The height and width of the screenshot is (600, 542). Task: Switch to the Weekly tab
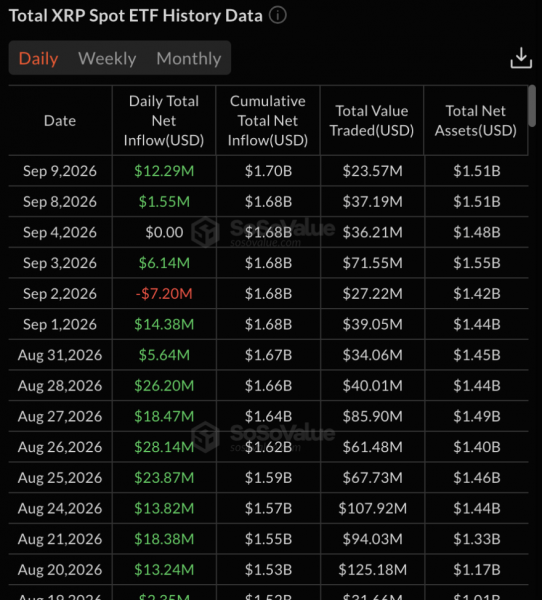point(107,59)
